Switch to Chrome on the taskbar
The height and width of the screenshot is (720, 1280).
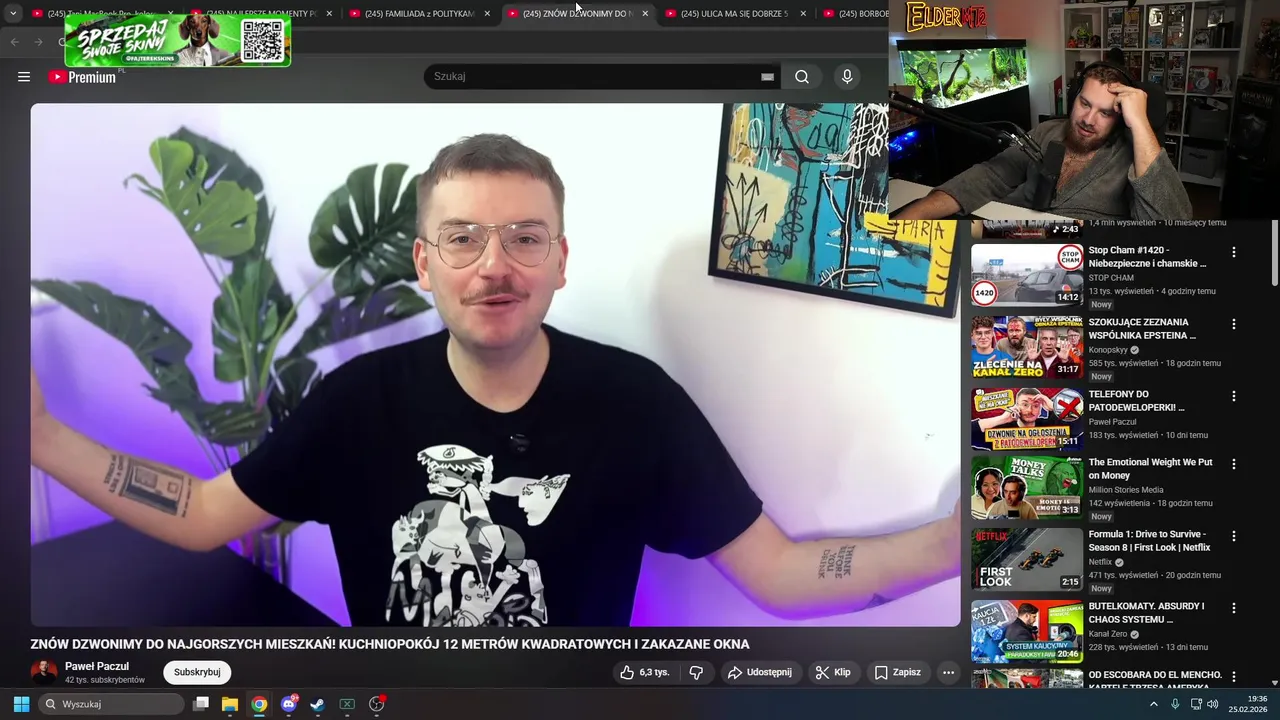pos(259,704)
